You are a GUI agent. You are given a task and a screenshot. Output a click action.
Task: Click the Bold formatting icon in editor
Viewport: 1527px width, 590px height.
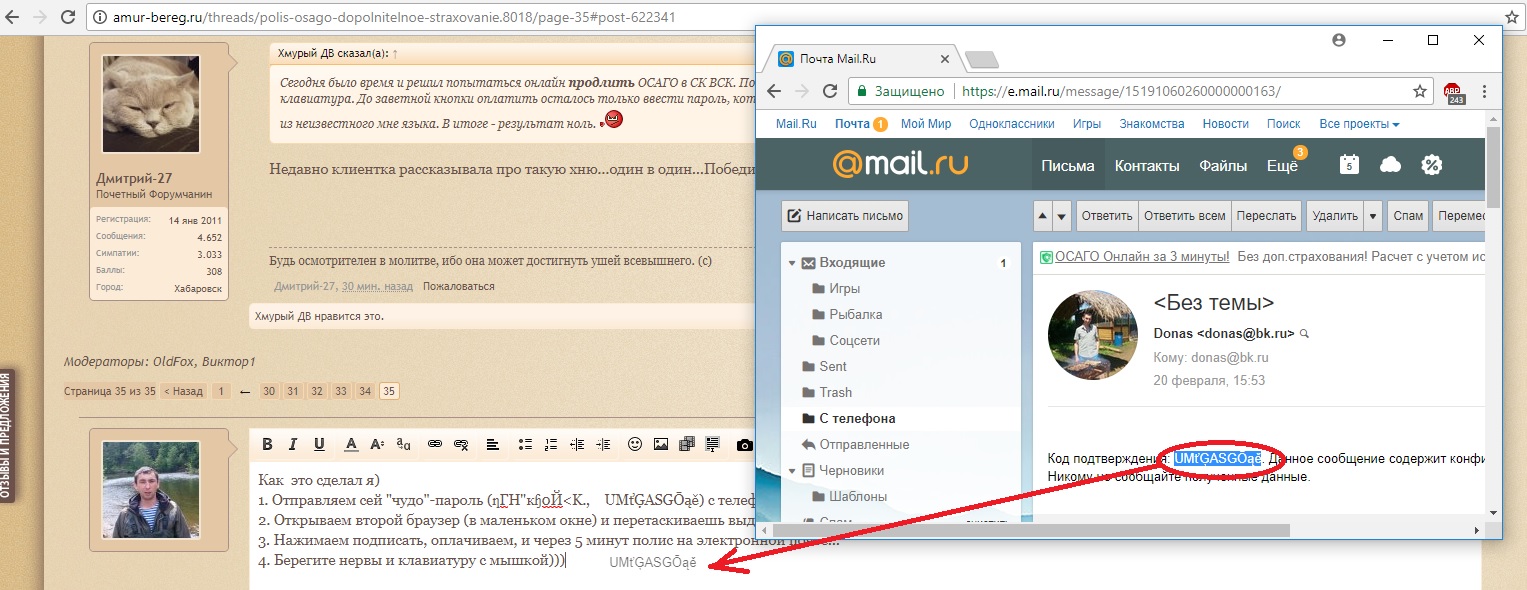click(x=267, y=444)
